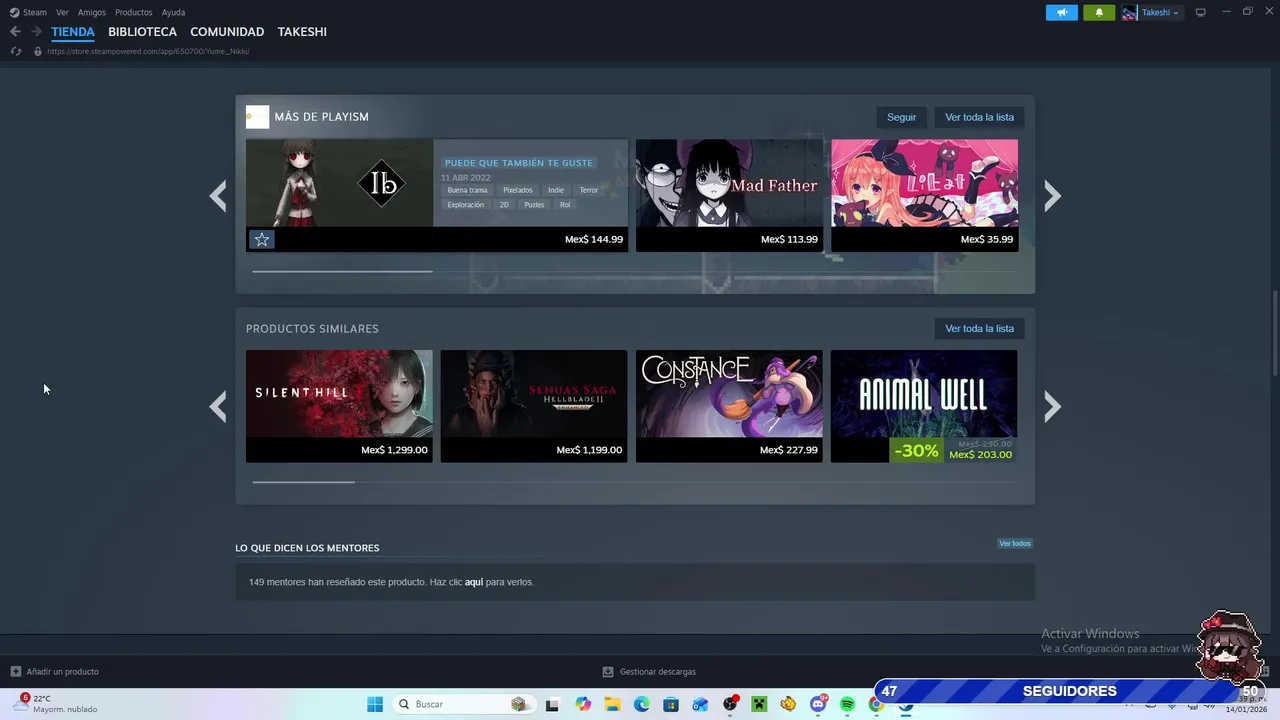Viewport: 1280px width, 720px height.
Task: Open Gestionar descargas
Action: tap(649, 672)
